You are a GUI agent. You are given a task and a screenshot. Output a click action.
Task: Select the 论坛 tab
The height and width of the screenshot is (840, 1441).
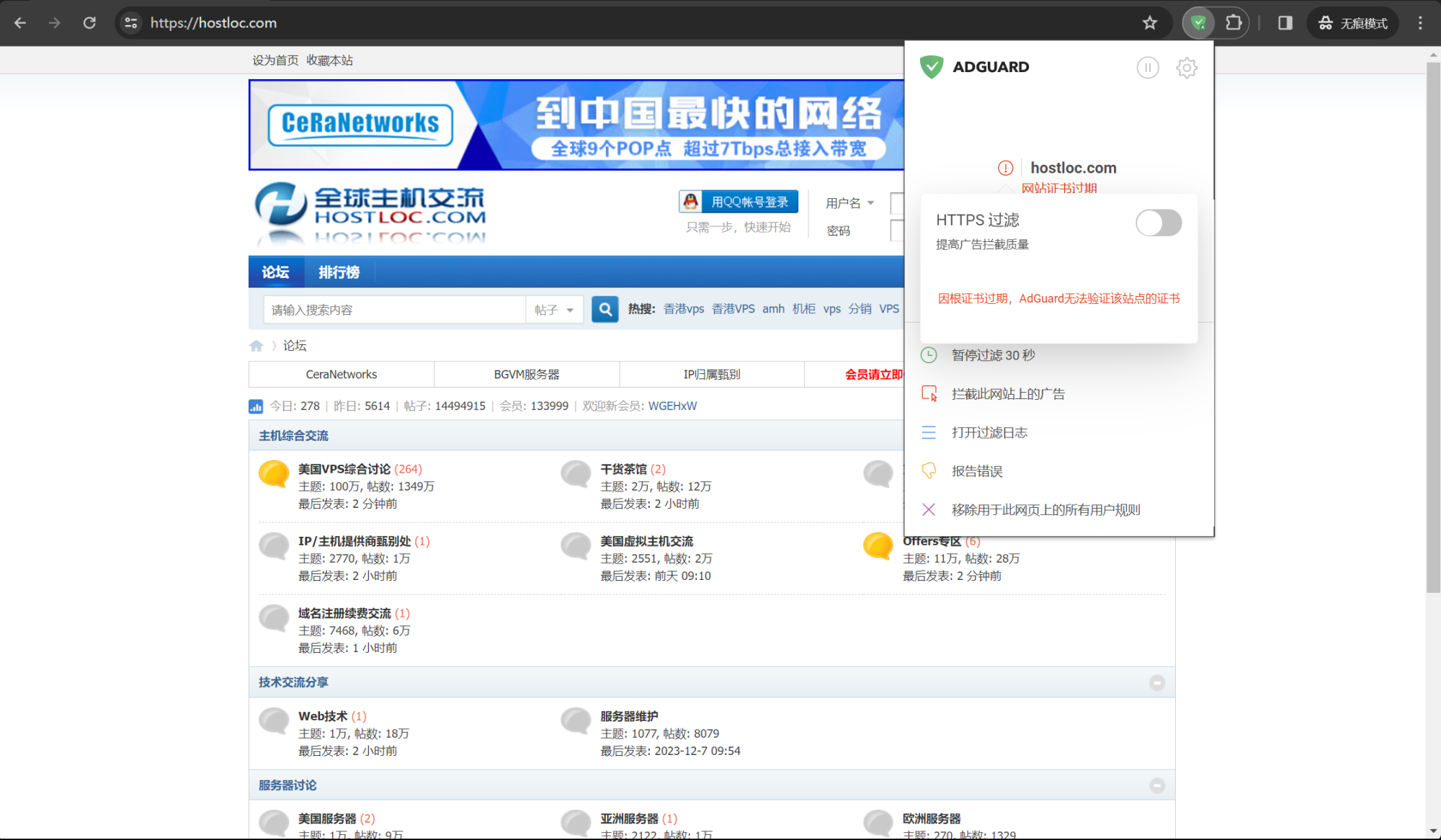pos(276,272)
